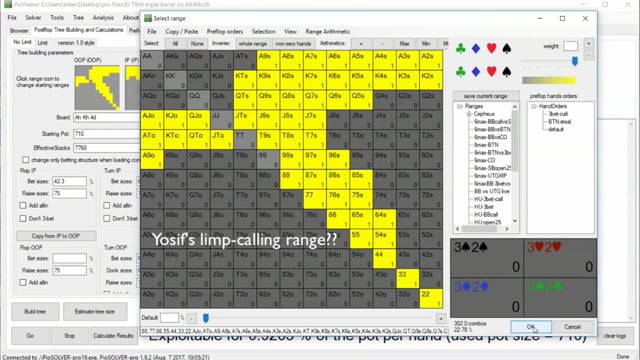
Task: Expand the Cepheus tree node
Action: [469, 114]
